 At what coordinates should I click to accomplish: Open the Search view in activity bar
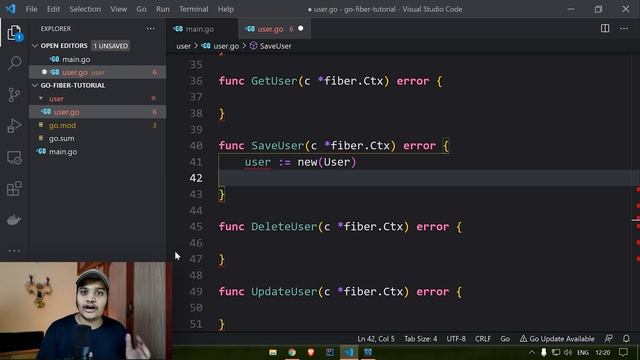pos(14,63)
